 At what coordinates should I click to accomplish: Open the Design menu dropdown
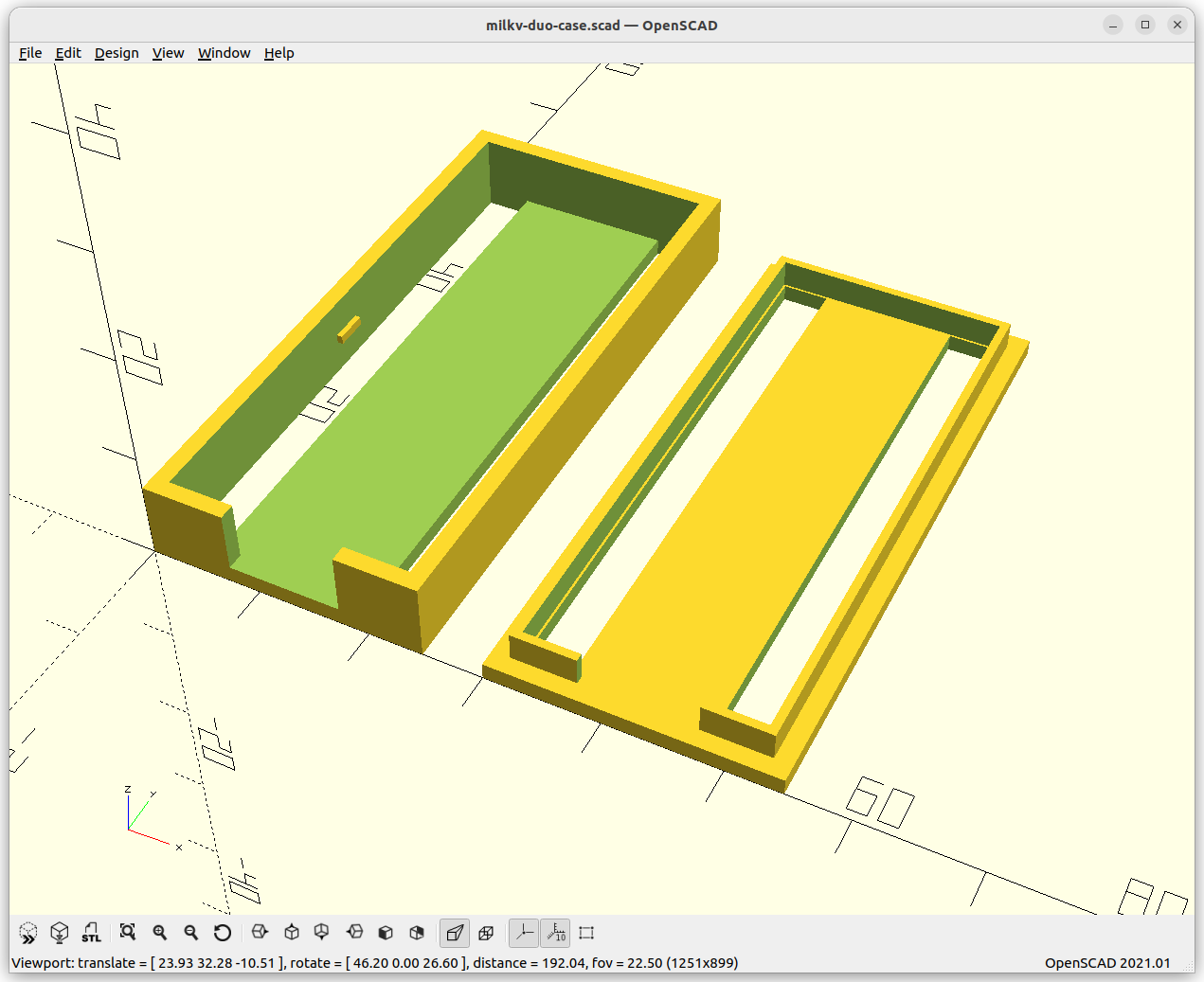[x=117, y=53]
